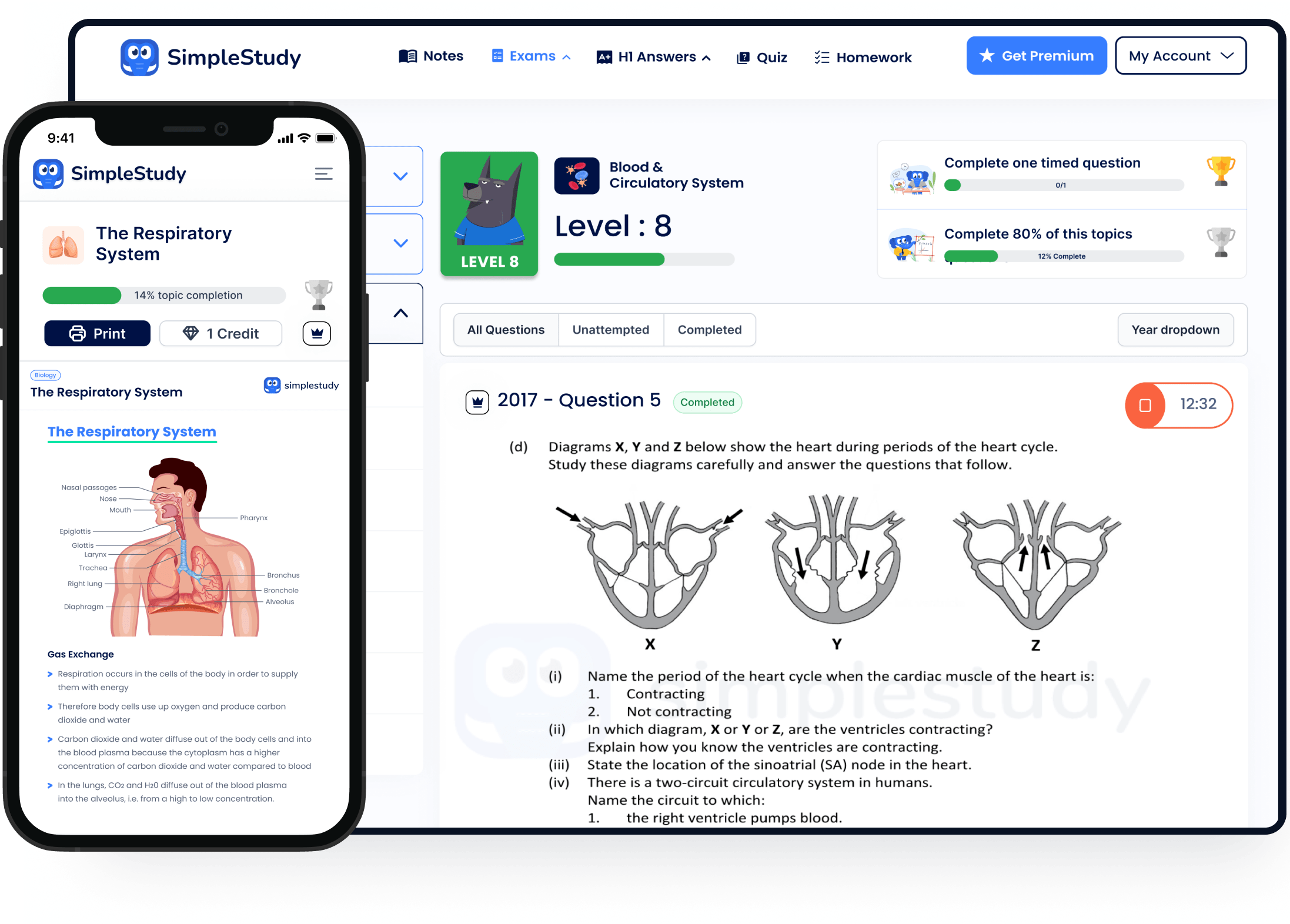Click the Get Premium button
Screen dimensions: 1290x924
1037,56
